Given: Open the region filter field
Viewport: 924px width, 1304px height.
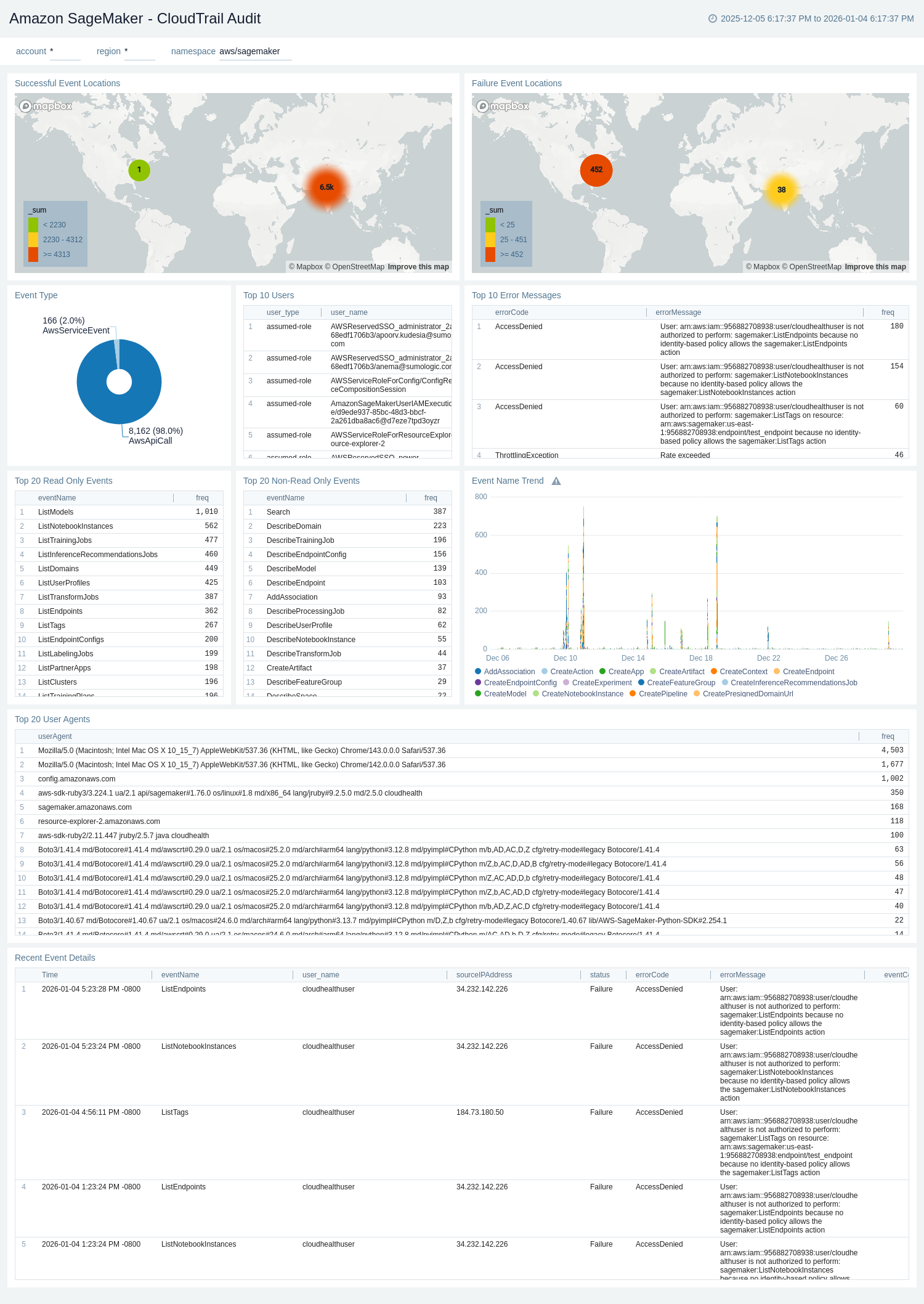Looking at the screenshot, I should pyautogui.click(x=139, y=52).
